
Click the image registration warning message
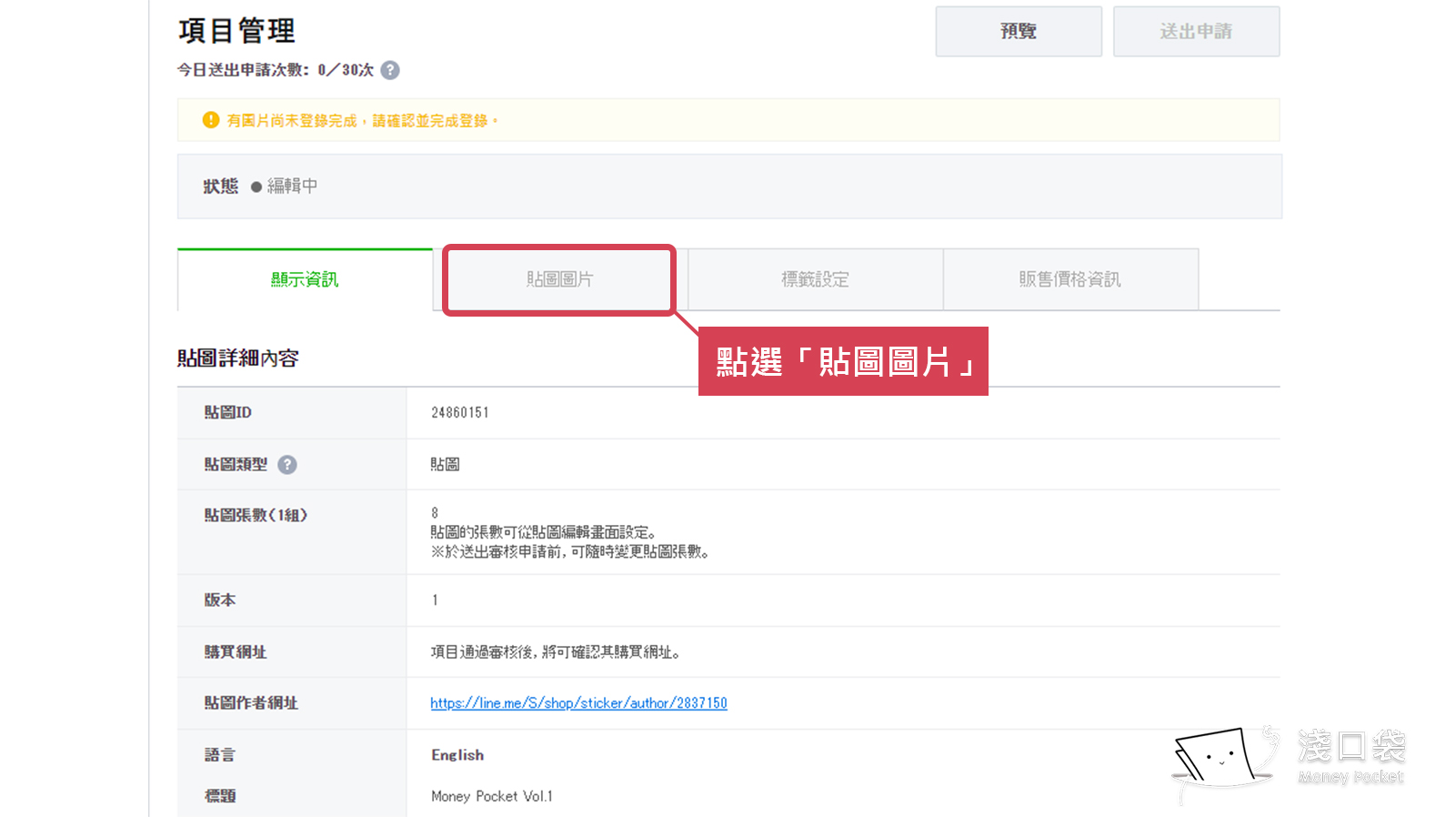tap(361, 121)
